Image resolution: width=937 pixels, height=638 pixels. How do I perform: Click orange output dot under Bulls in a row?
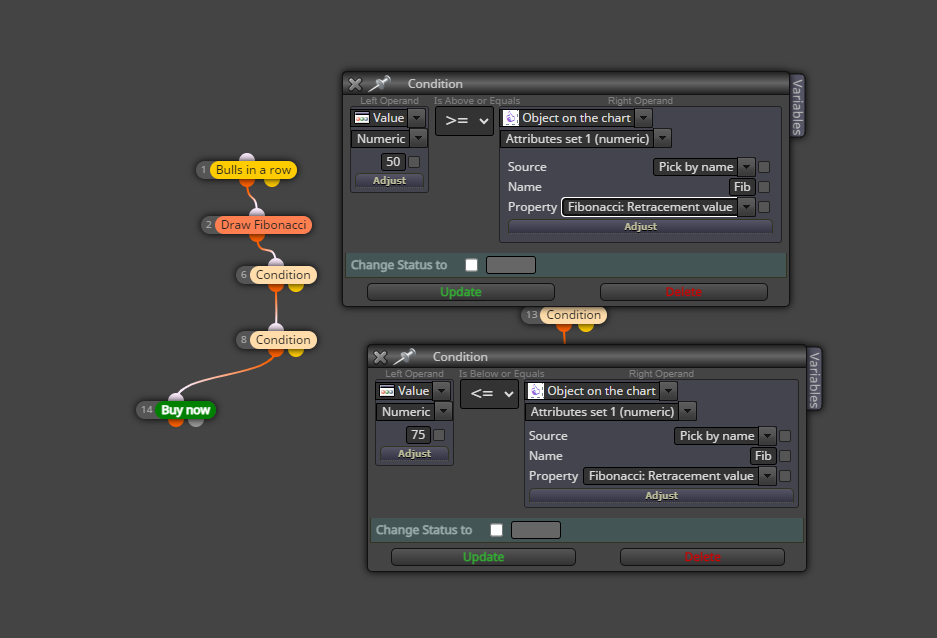coord(247,182)
